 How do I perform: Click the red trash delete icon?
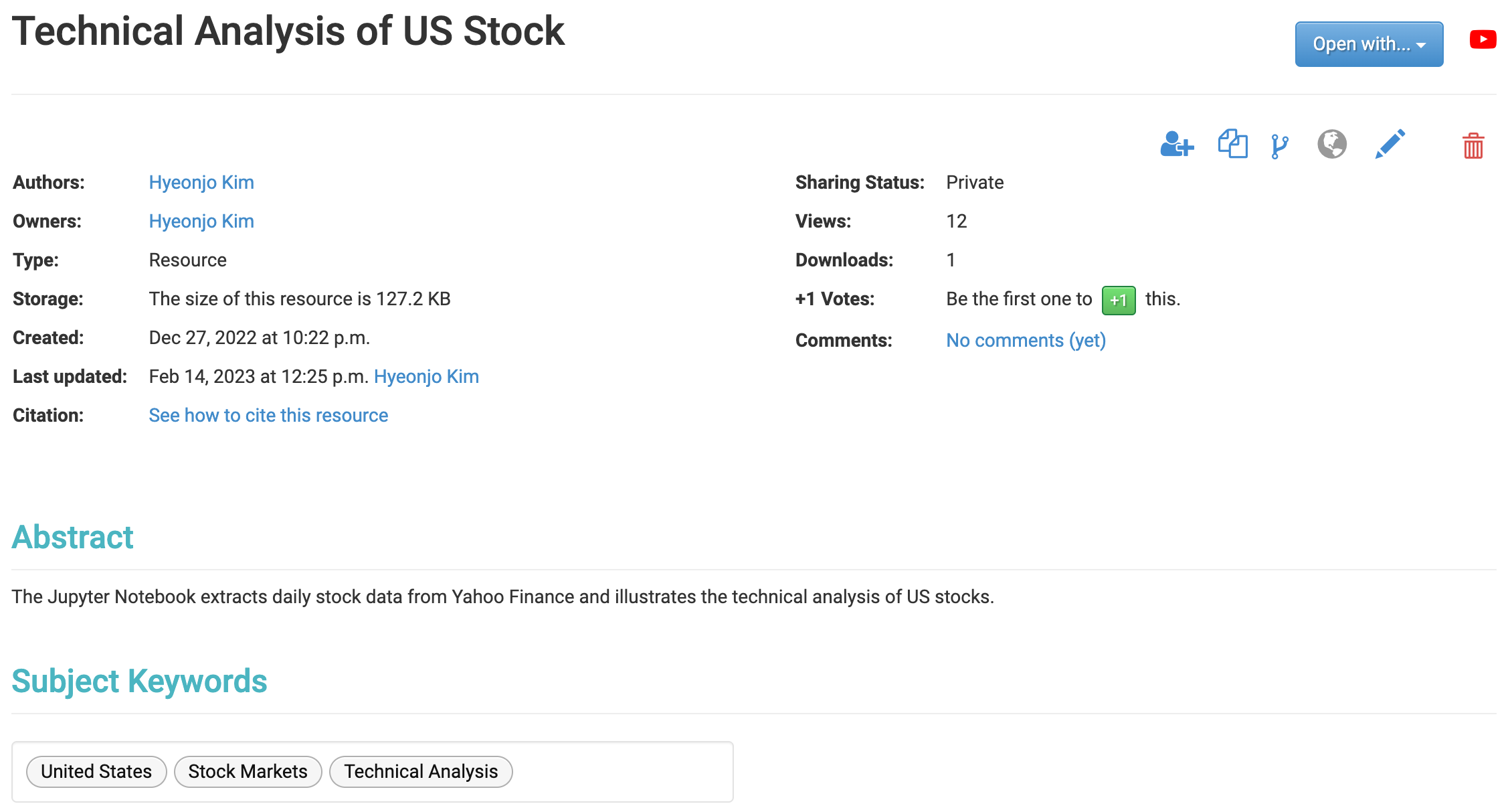click(x=1473, y=145)
